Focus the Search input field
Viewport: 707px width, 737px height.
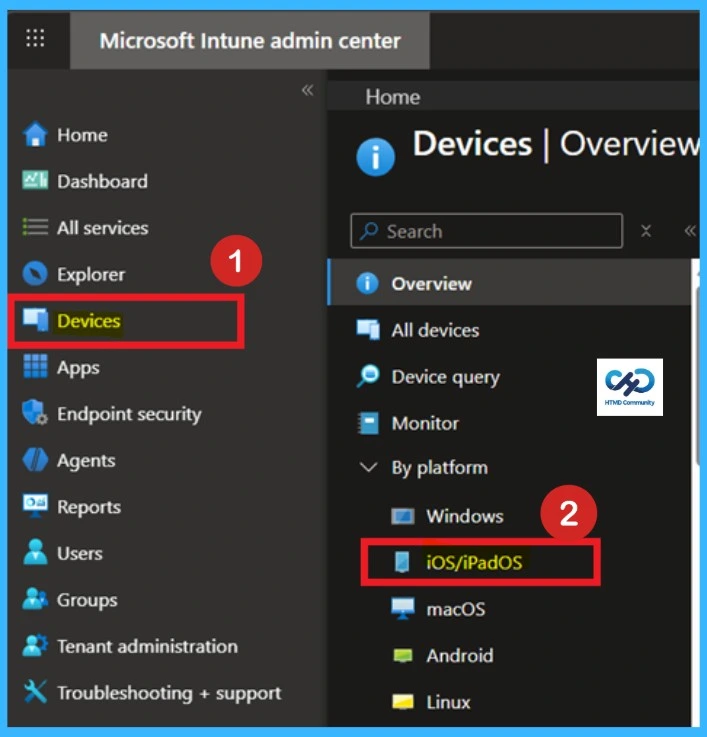487,230
